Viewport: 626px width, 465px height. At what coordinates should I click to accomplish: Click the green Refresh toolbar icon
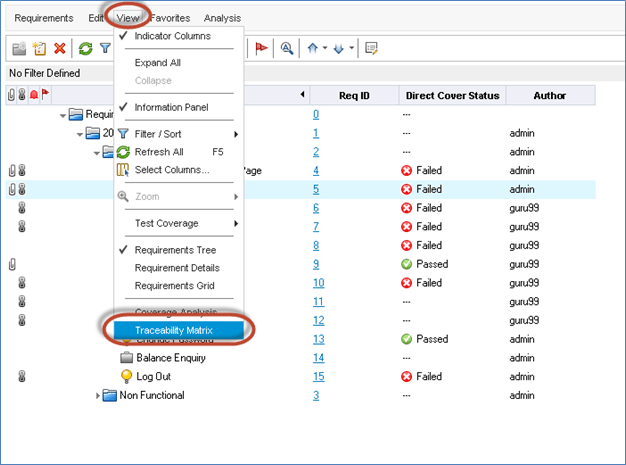pos(86,48)
